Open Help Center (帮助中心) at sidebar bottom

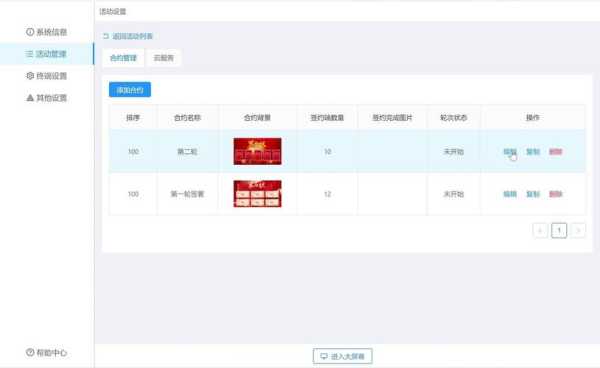[46, 352]
